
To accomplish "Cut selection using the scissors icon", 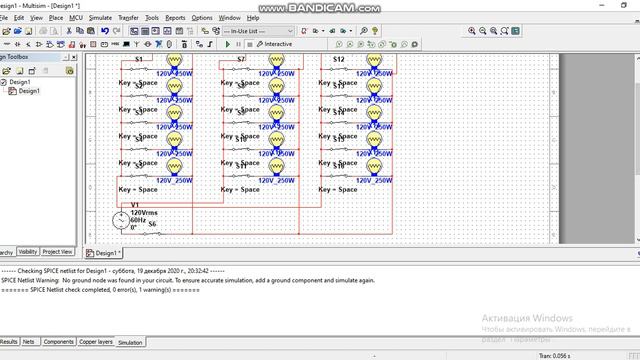I will (x=69, y=31).
